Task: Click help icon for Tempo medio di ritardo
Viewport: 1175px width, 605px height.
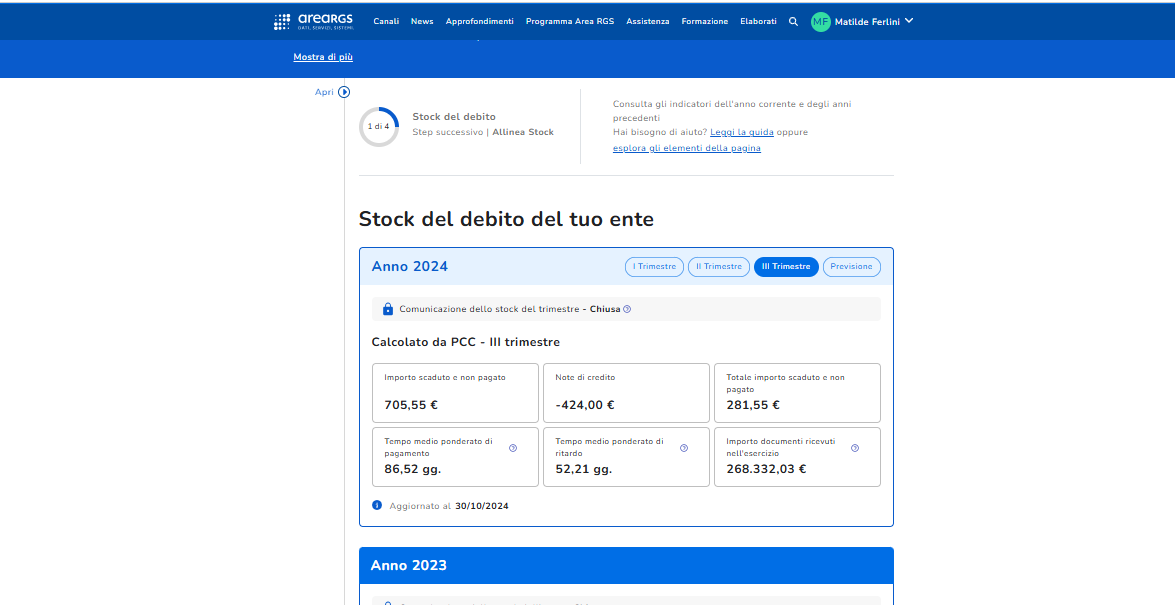Action: coord(684,448)
